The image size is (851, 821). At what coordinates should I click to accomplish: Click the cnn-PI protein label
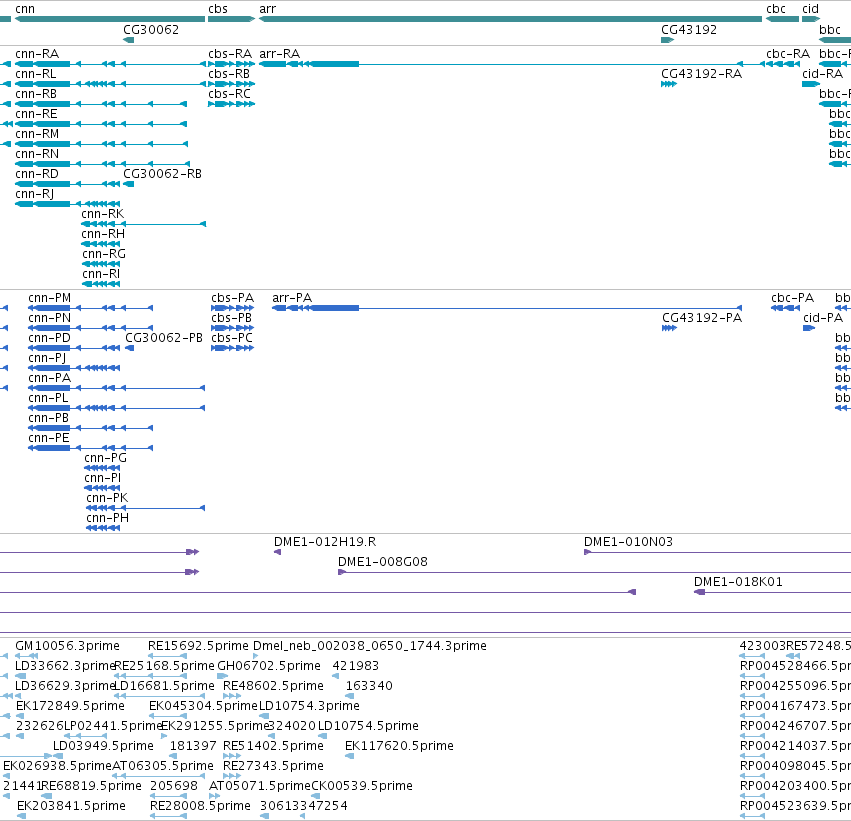click(x=103, y=478)
